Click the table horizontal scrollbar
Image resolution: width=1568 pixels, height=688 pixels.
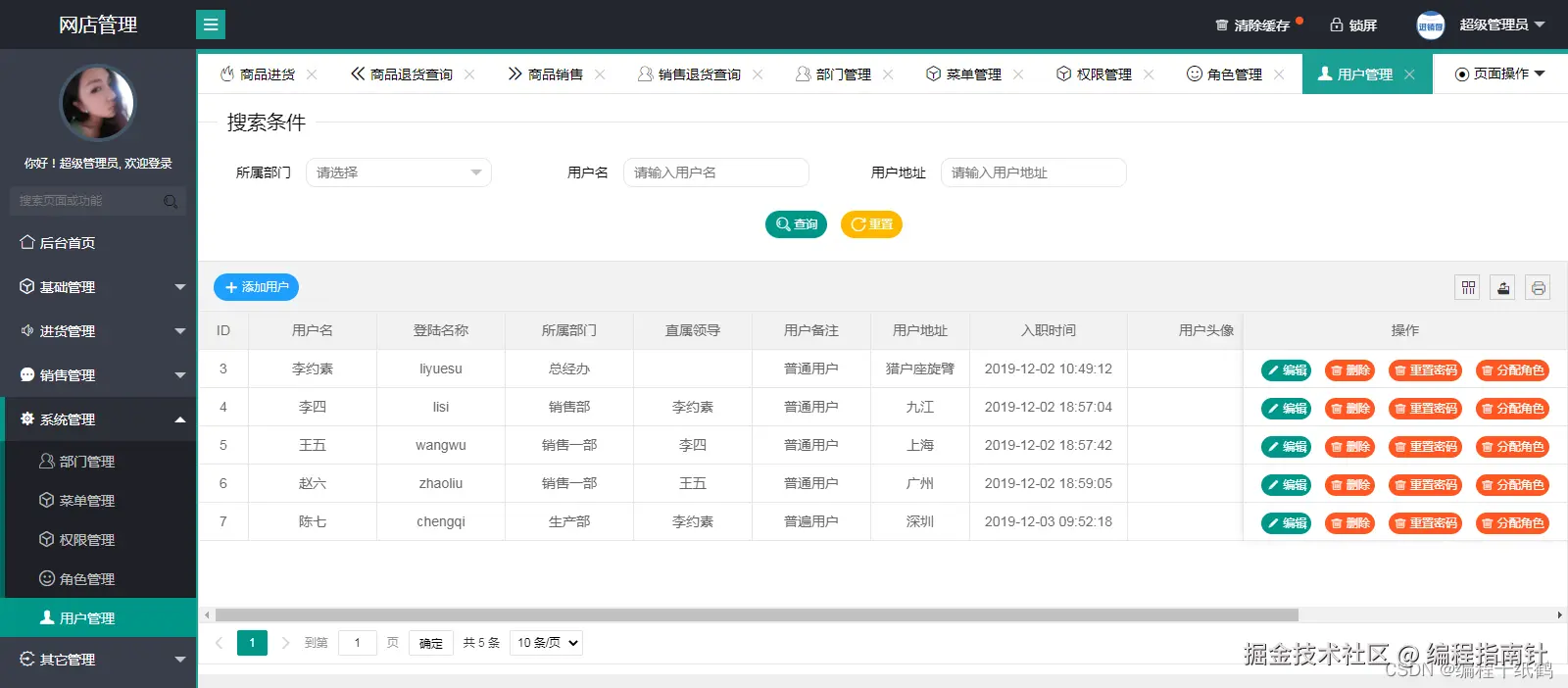pyautogui.click(x=757, y=615)
